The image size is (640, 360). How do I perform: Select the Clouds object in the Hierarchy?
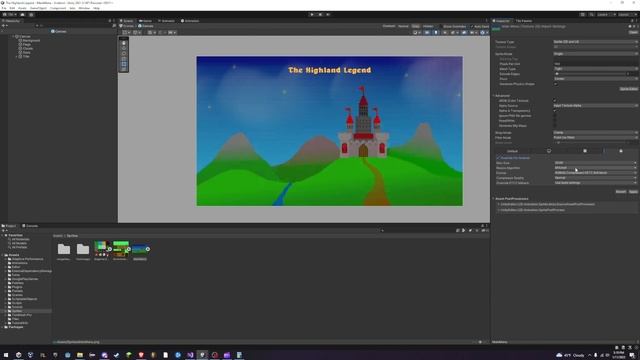pyautogui.click(x=28, y=48)
